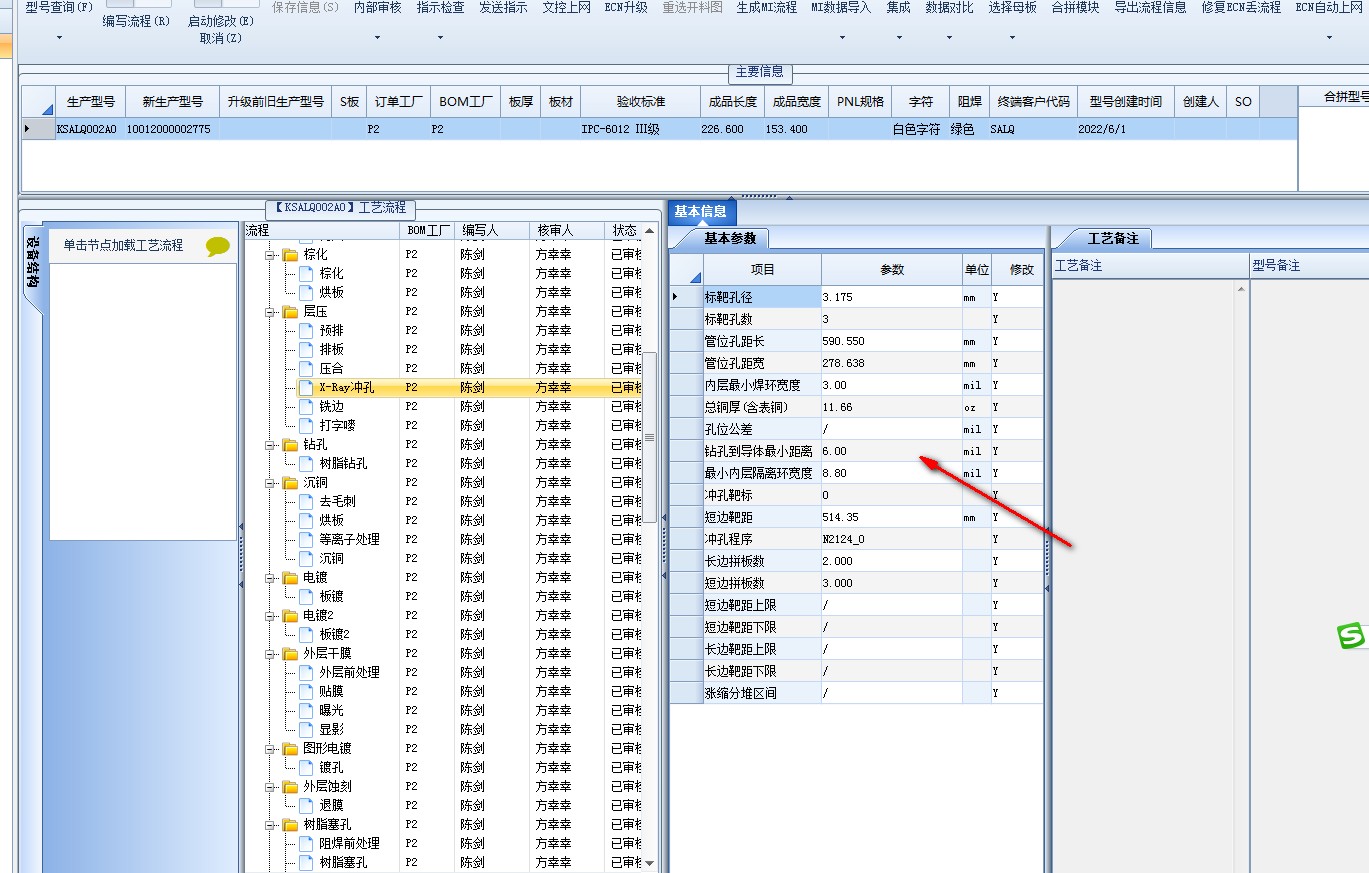Click the 合拼模块 toolbar button
1369x873 pixels.
pos(1075,7)
